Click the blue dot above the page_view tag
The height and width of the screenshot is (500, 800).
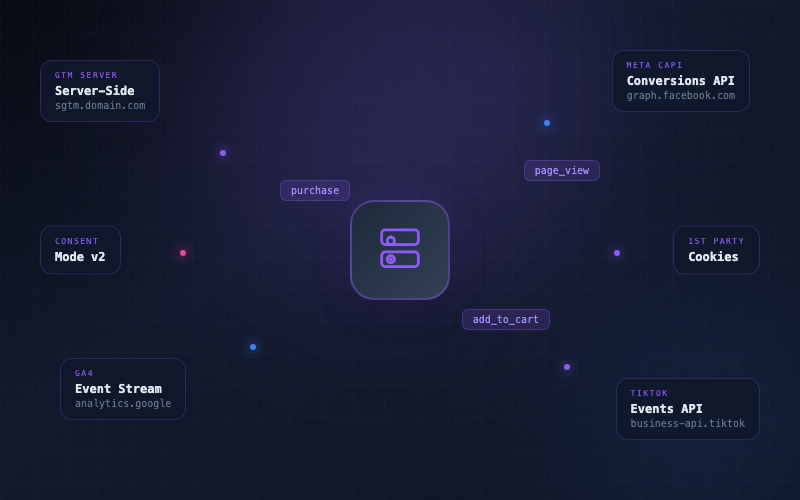point(547,123)
